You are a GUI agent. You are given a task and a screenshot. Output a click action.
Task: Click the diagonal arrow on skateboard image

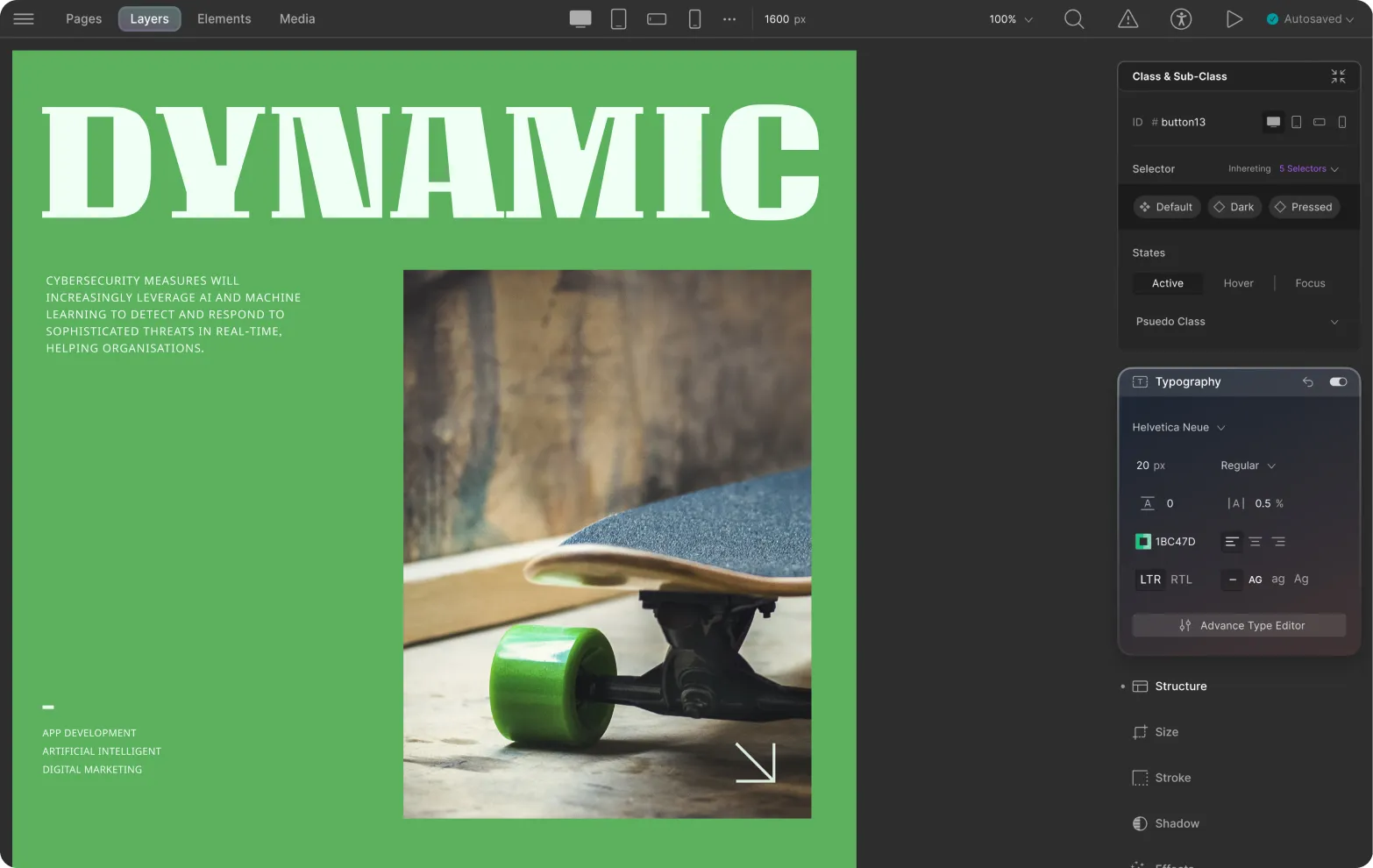[755, 762]
